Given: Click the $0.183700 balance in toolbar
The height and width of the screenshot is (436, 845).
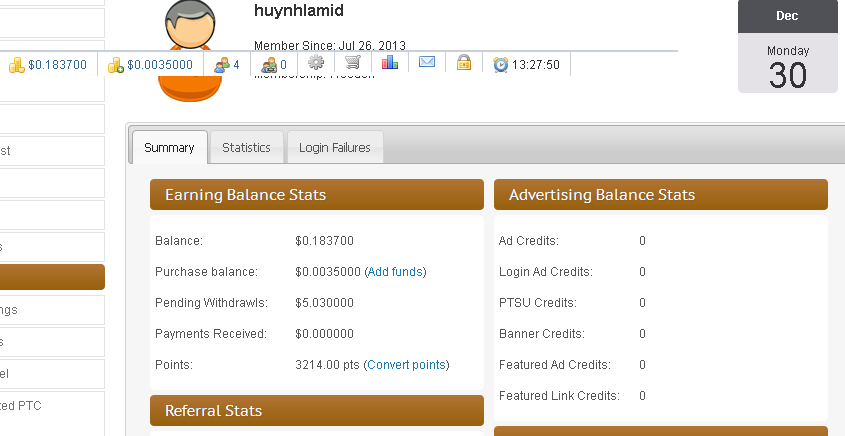Looking at the screenshot, I should [57, 65].
